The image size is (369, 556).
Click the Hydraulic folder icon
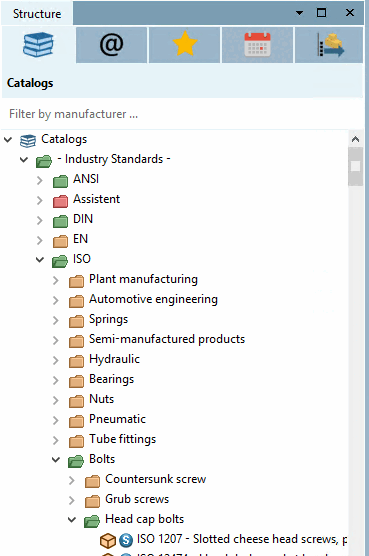click(x=76, y=361)
